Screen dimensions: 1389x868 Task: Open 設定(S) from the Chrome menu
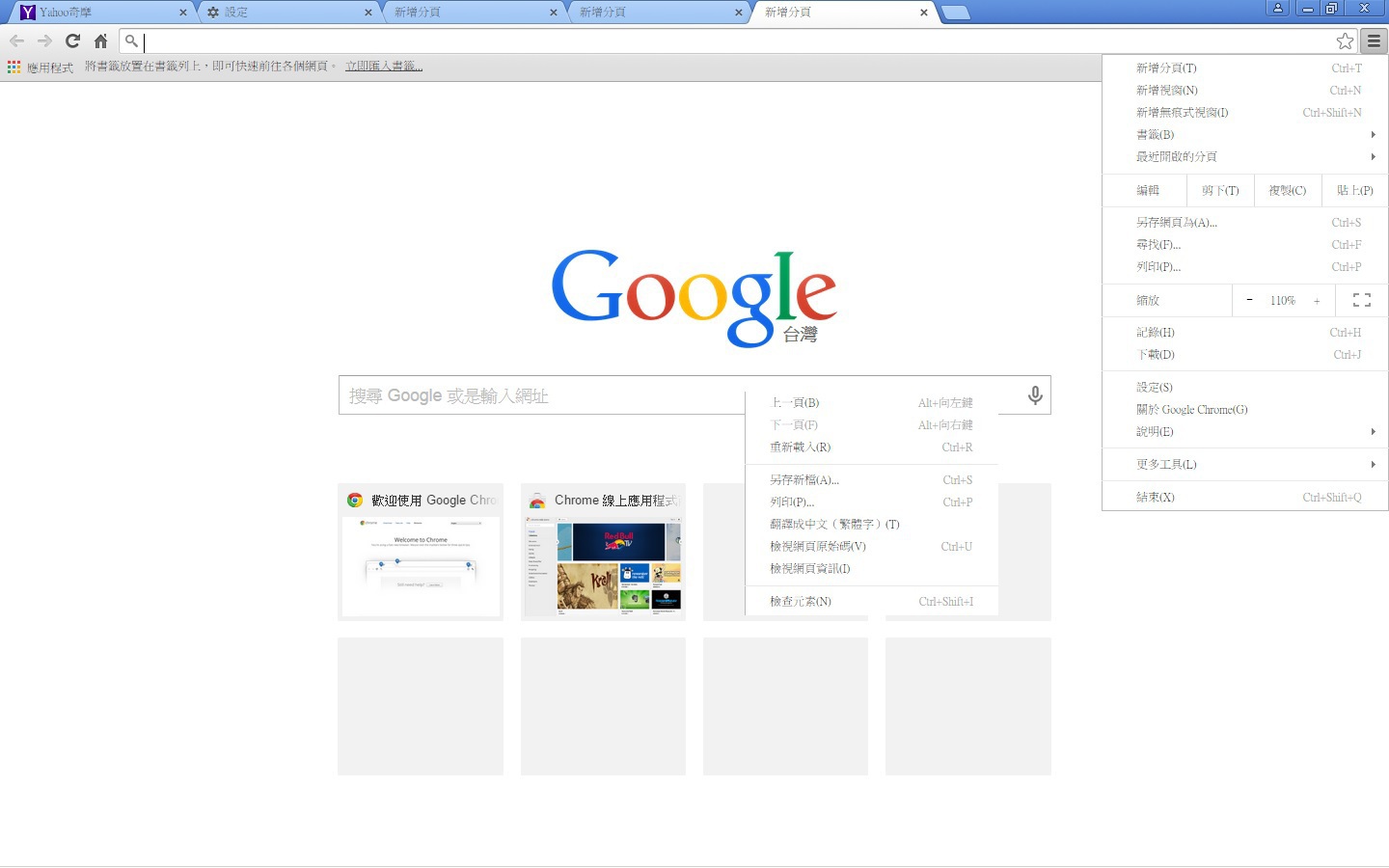(x=1245, y=387)
